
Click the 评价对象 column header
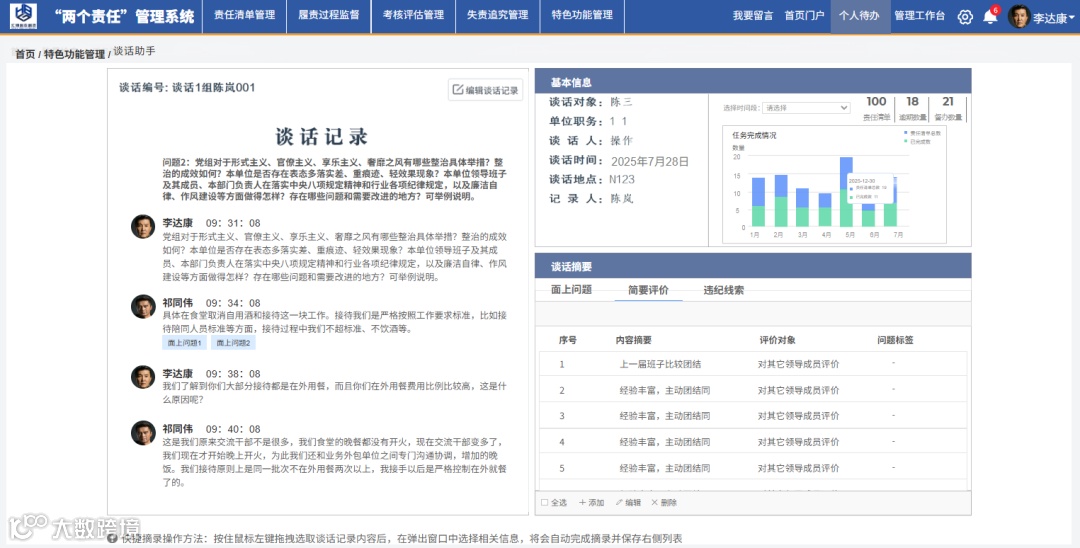pyautogui.click(x=778, y=340)
